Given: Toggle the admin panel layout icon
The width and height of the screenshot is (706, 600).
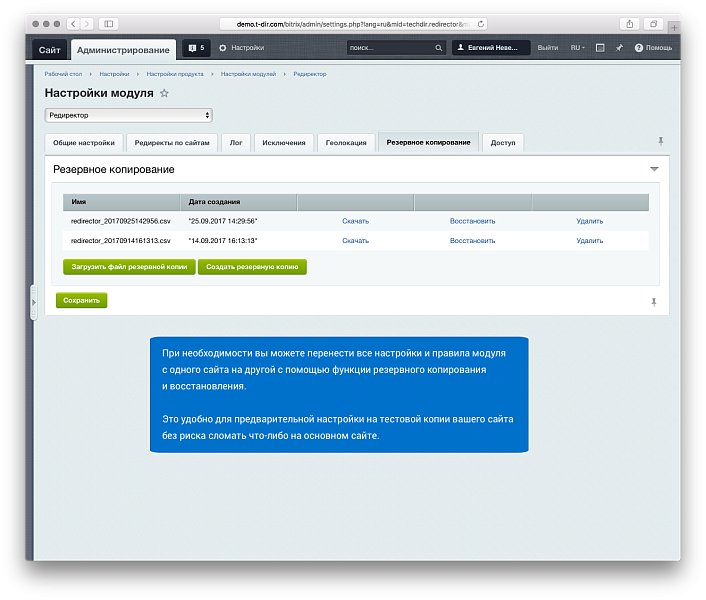Looking at the screenshot, I should pyautogui.click(x=600, y=48).
